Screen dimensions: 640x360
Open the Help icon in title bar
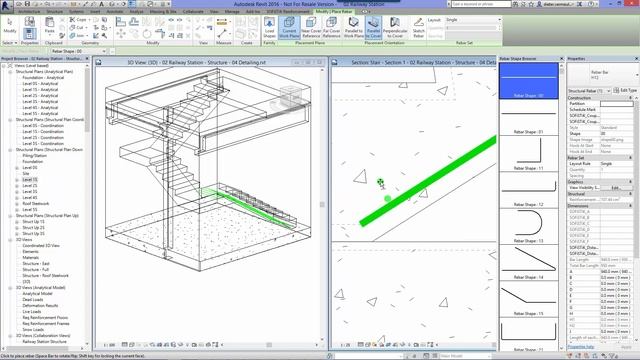(591, 4)
